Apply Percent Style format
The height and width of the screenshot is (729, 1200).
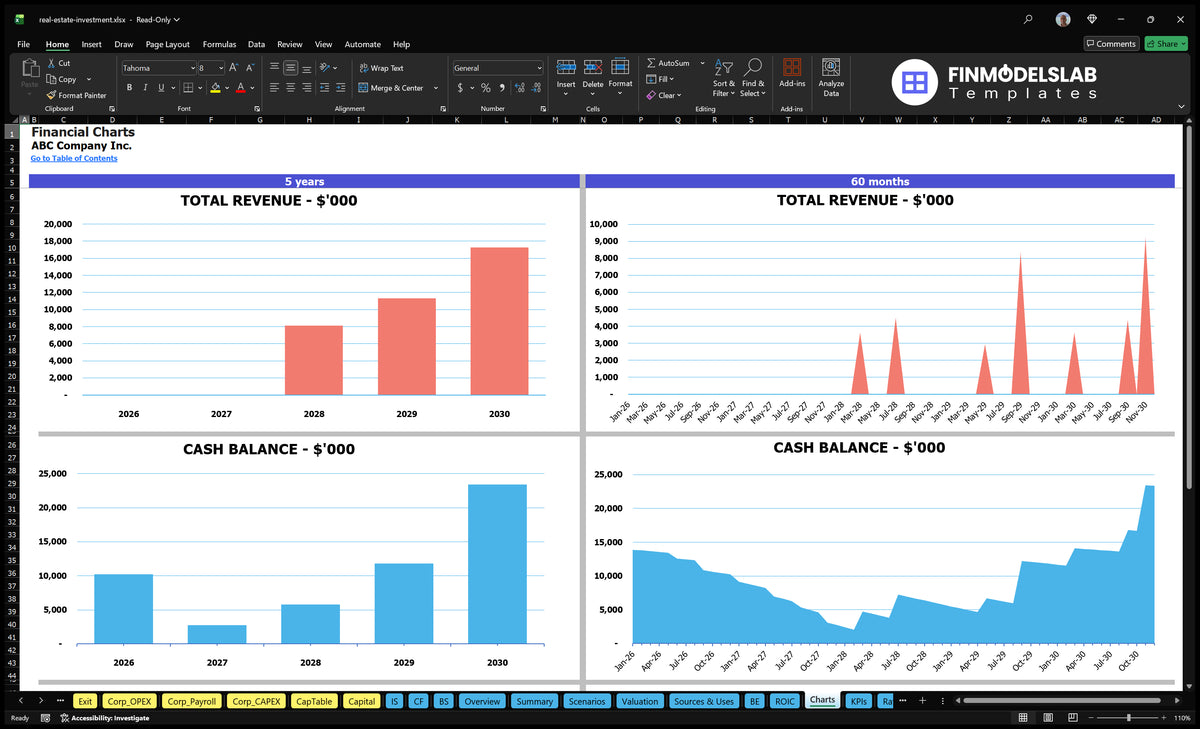click(485, 88)
